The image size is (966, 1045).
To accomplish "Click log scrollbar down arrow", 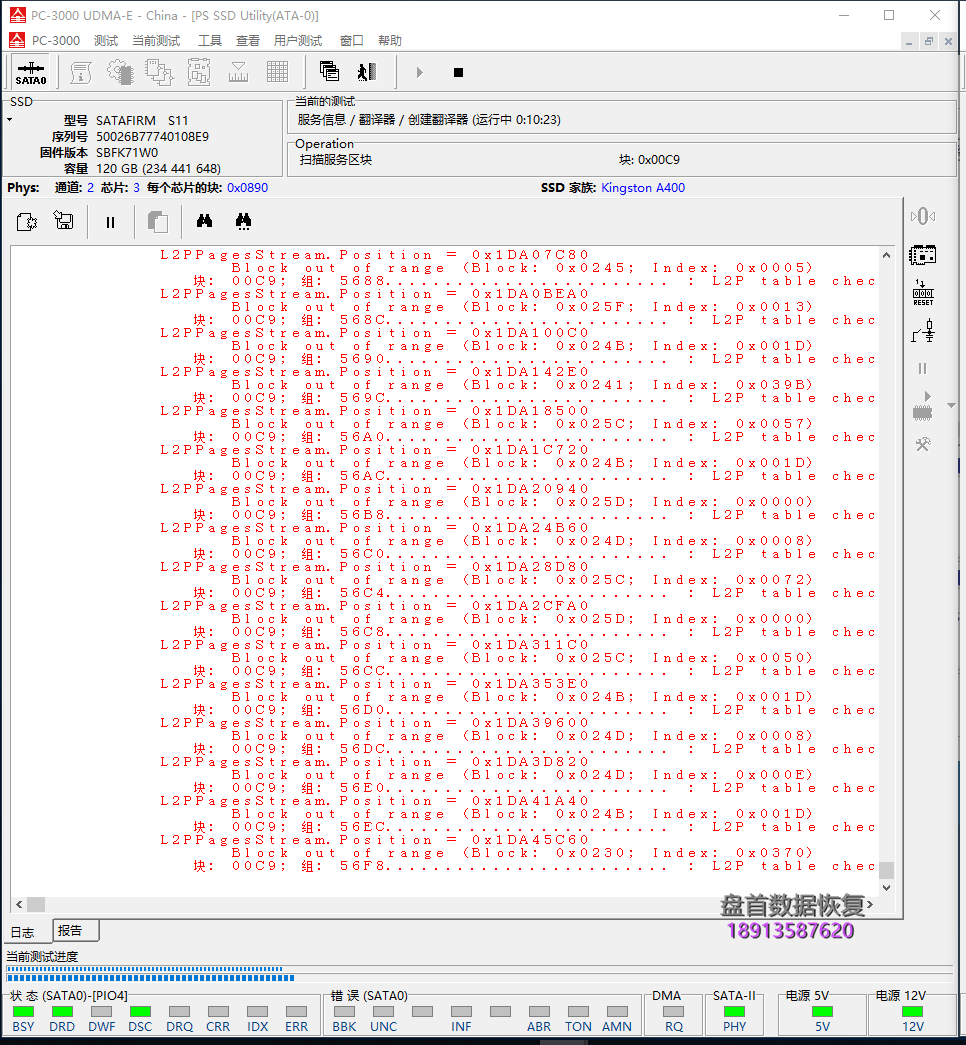I will [886, 887].
